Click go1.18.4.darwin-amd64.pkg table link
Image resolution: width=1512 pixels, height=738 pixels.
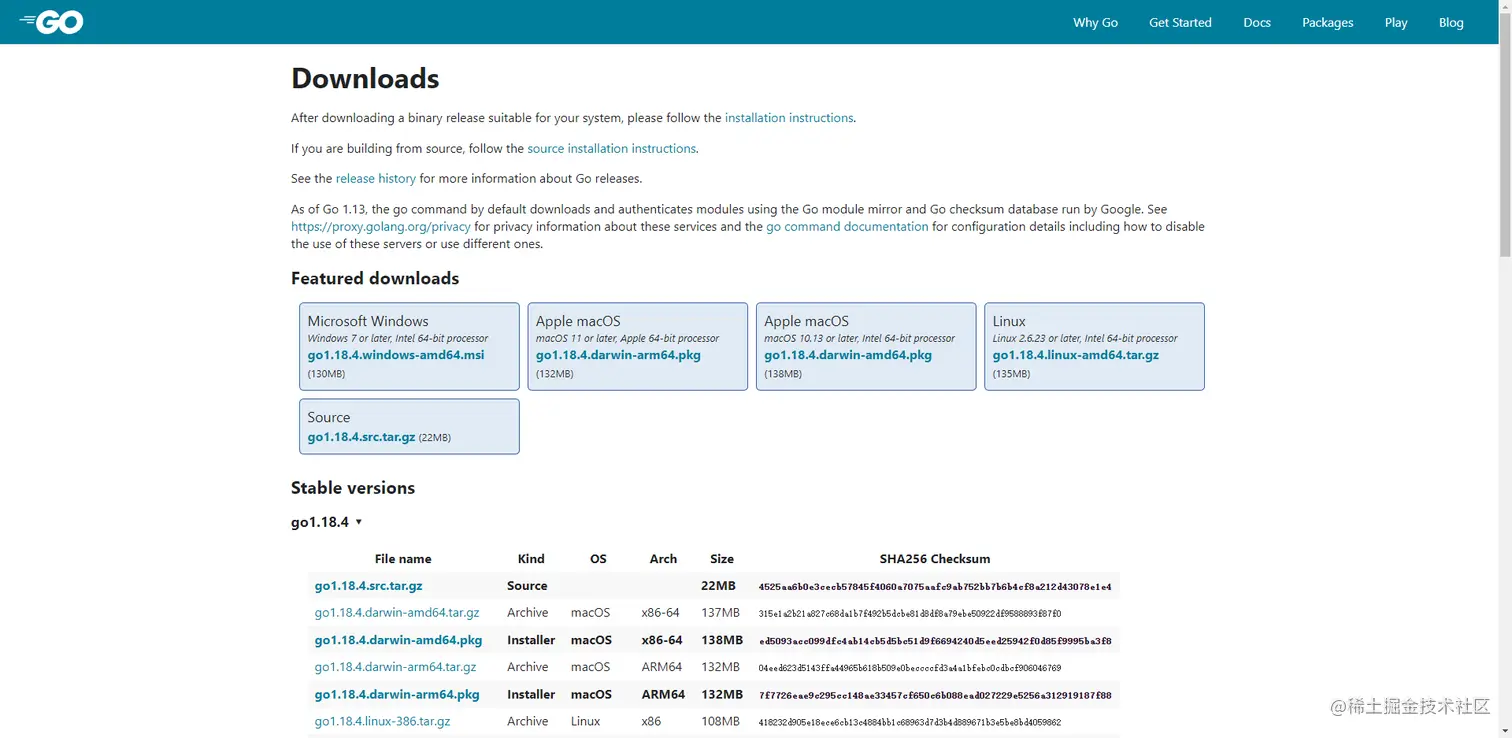pos(398,640)
